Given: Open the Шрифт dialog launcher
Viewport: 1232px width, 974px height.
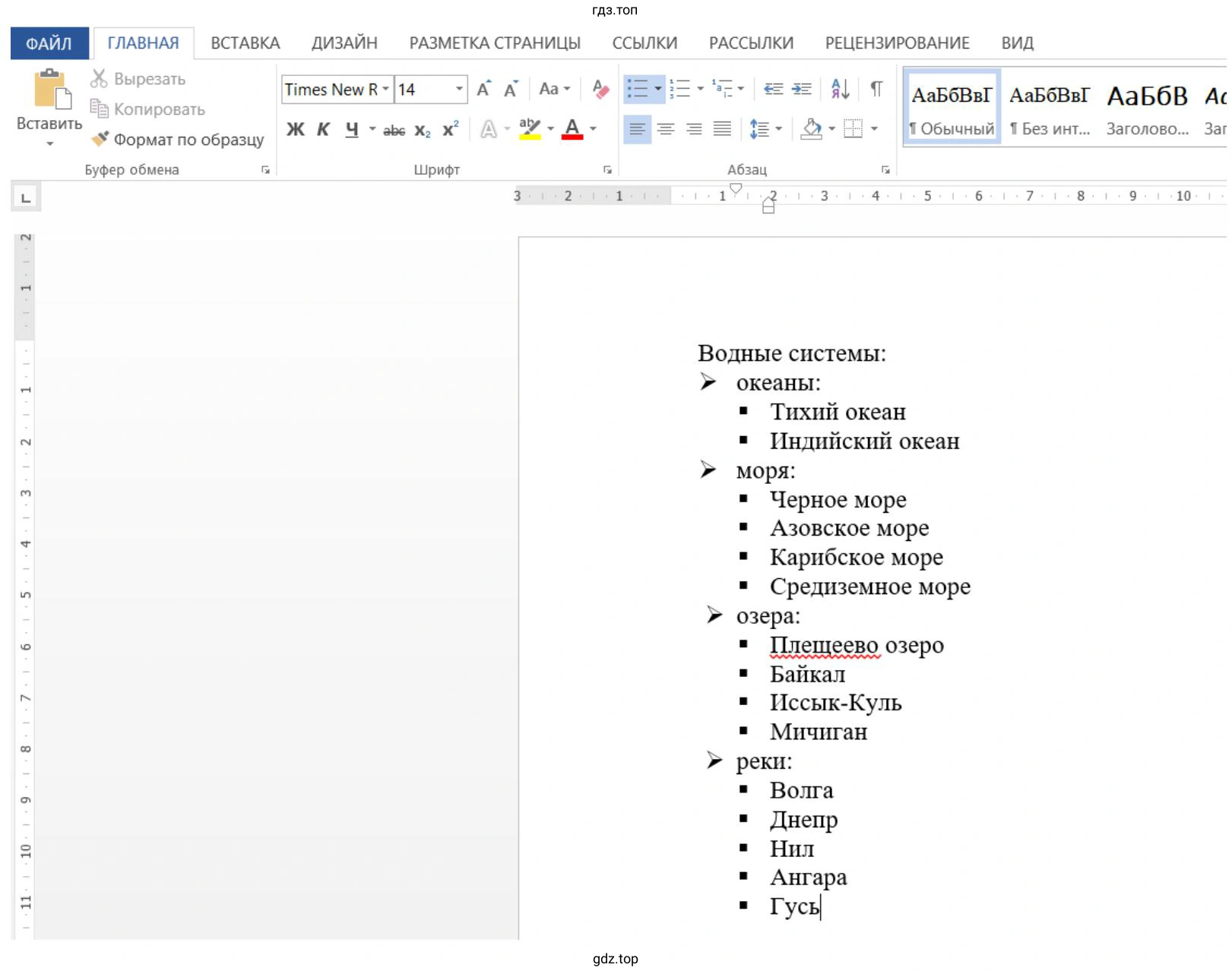Looking at the screenshot, I should click(x=607, y=170).
